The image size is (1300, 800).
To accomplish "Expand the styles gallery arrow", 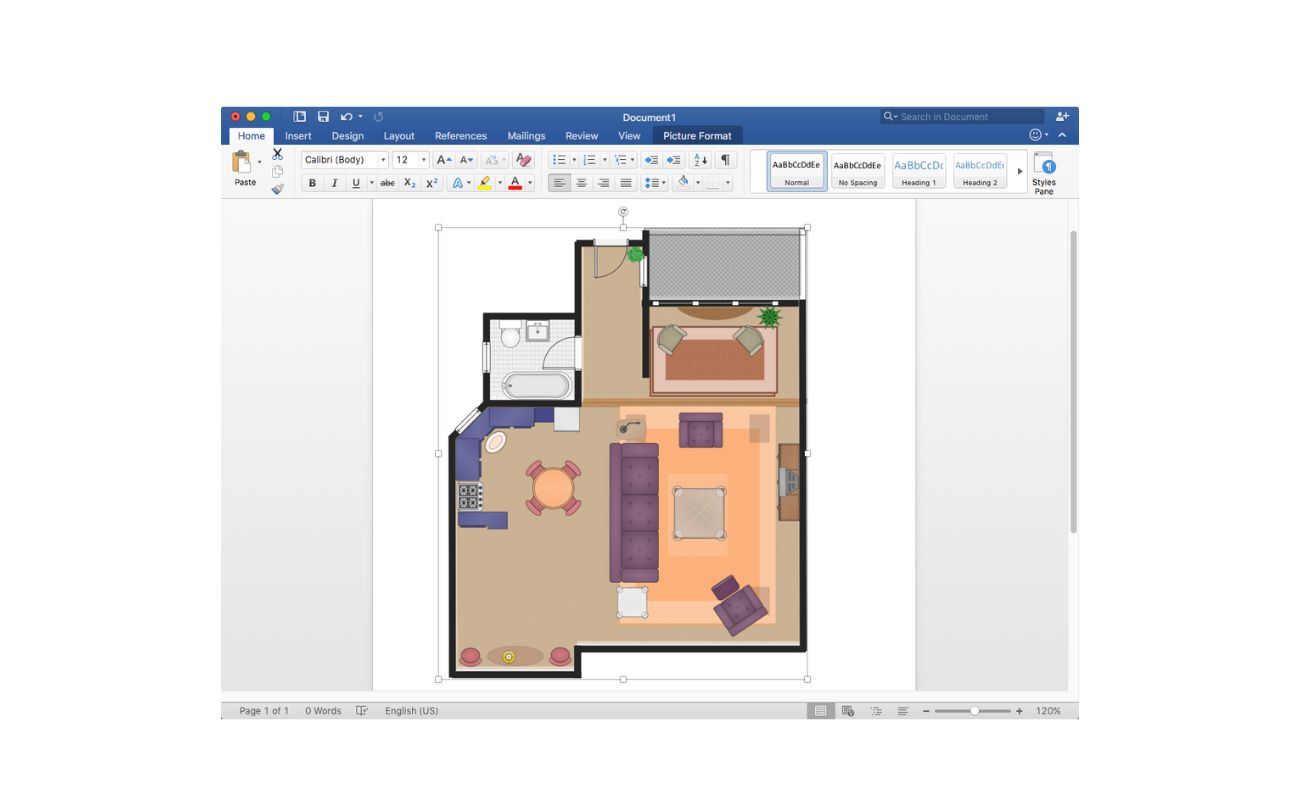I will 1020,171.
